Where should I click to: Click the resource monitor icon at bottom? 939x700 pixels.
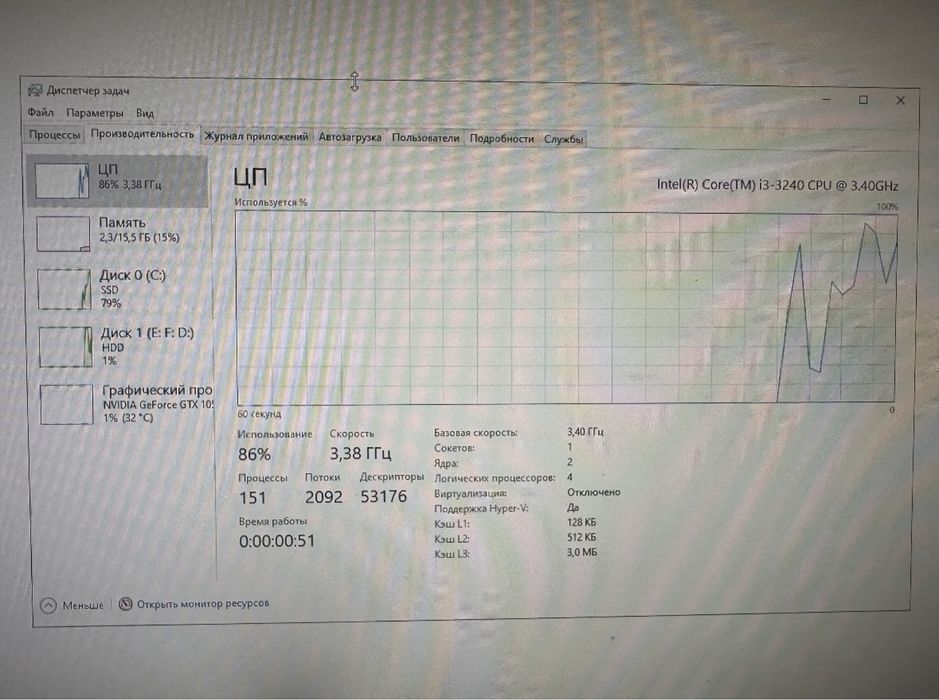coord(125,604)
